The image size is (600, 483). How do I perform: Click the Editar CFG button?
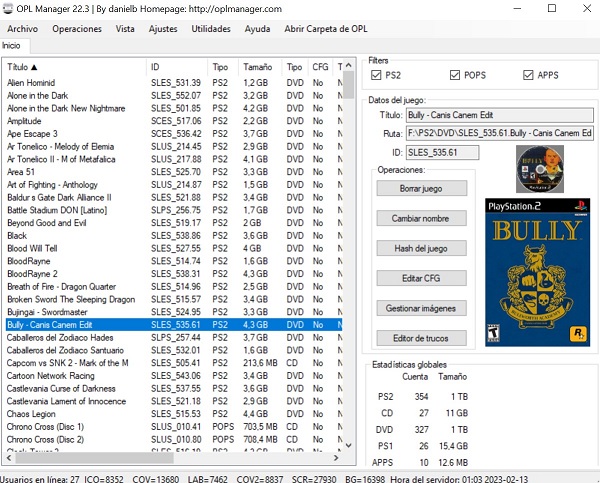pyautogui.click(x=421, y=278)
